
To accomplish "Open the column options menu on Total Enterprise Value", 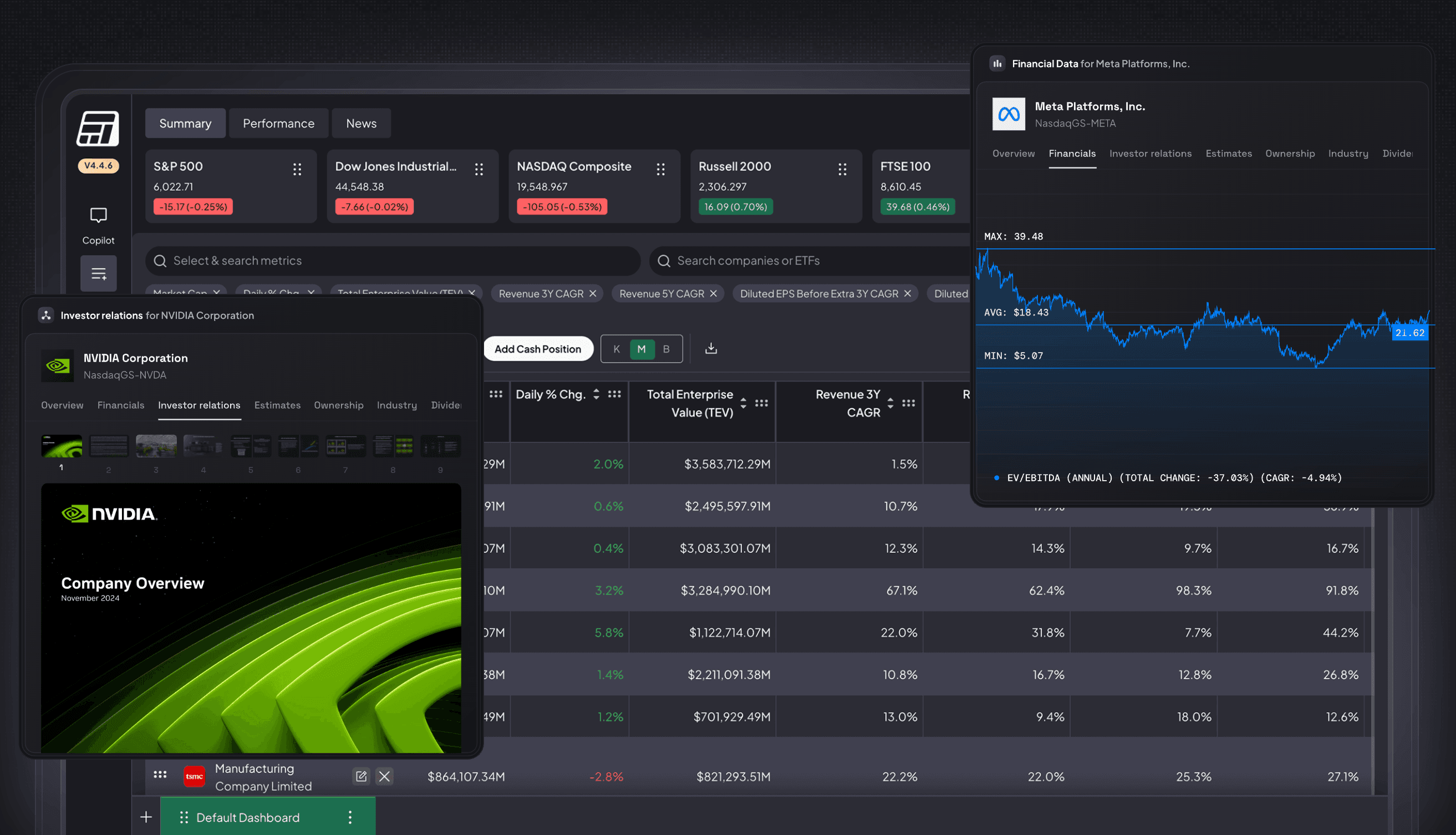I will [762, 403].
